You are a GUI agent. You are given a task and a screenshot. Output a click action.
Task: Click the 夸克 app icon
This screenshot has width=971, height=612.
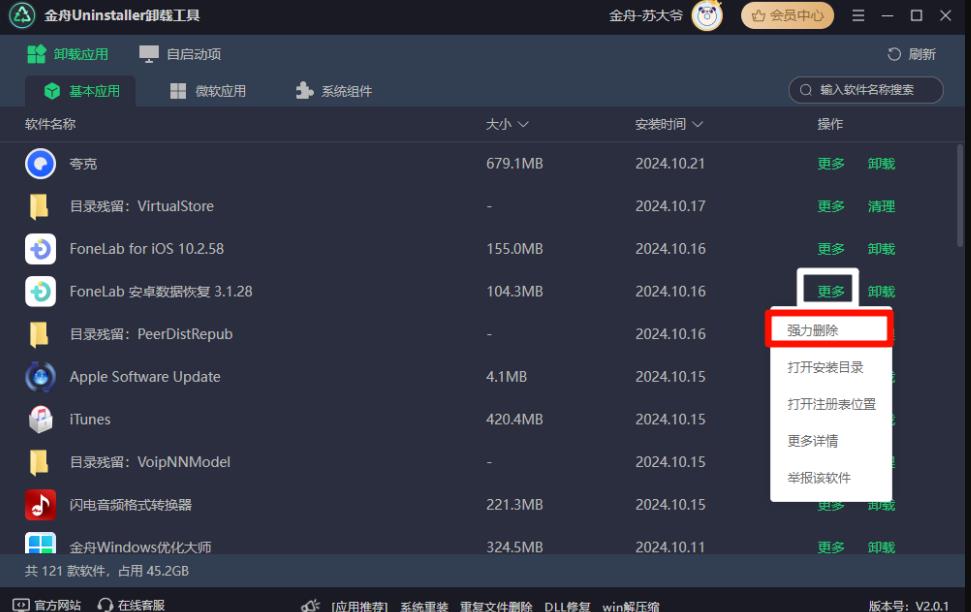[x=40, y=164]
